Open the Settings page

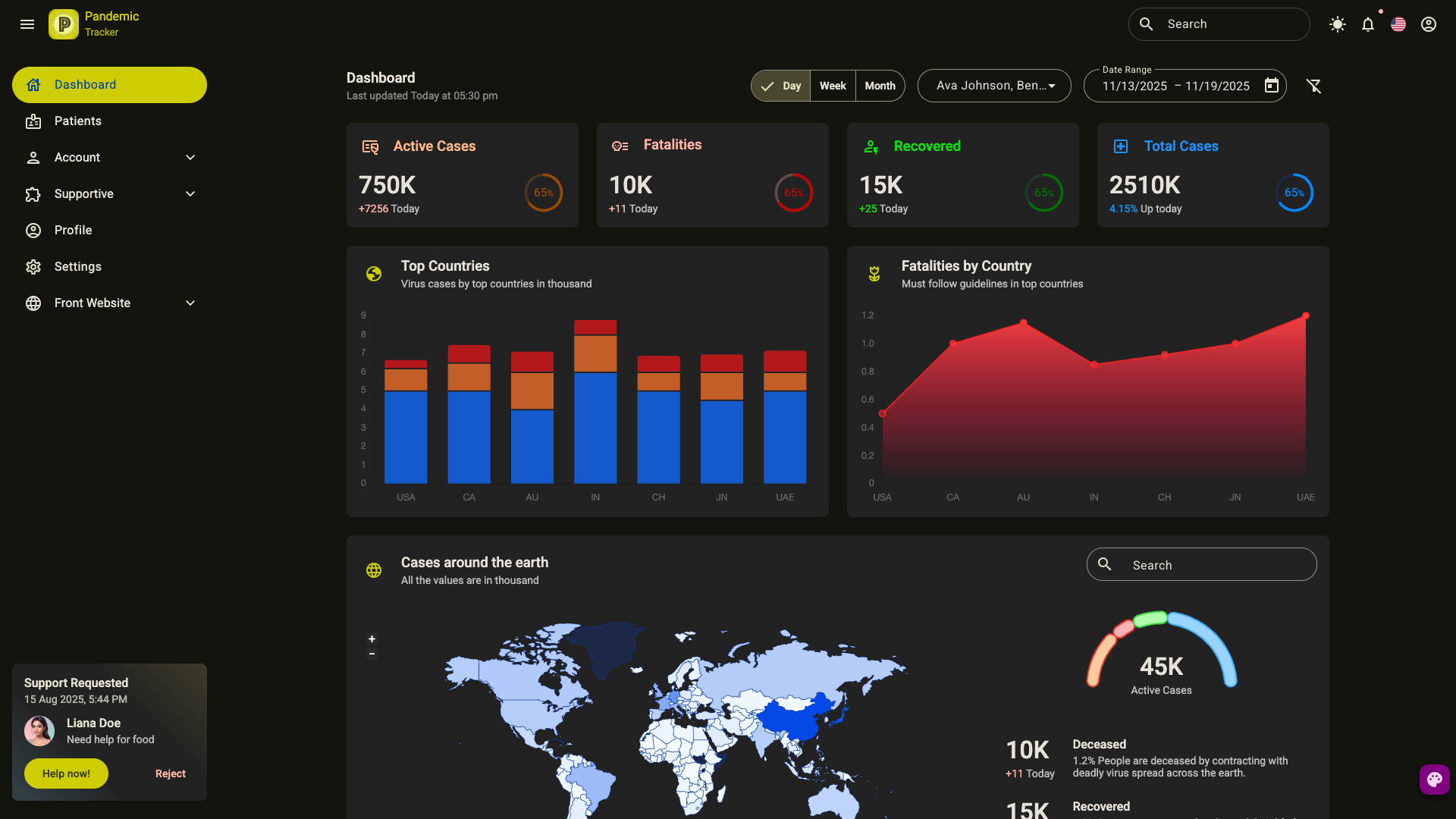pos(77,266)
